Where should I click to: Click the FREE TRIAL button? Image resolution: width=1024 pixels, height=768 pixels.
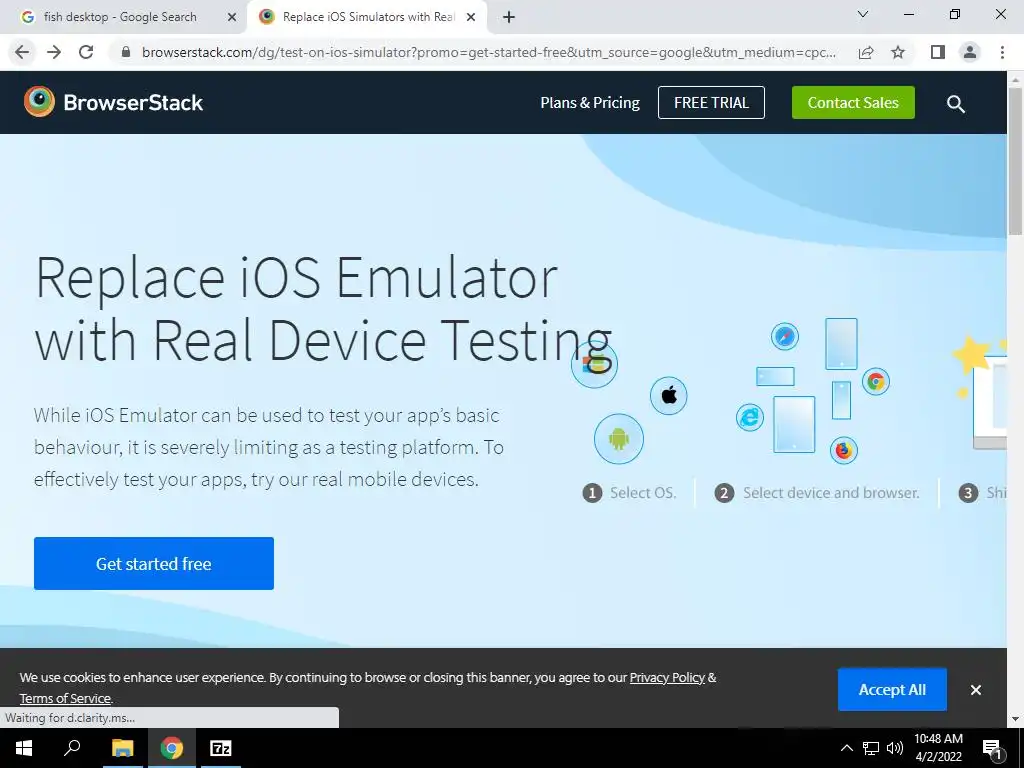[x=711, y=103]
